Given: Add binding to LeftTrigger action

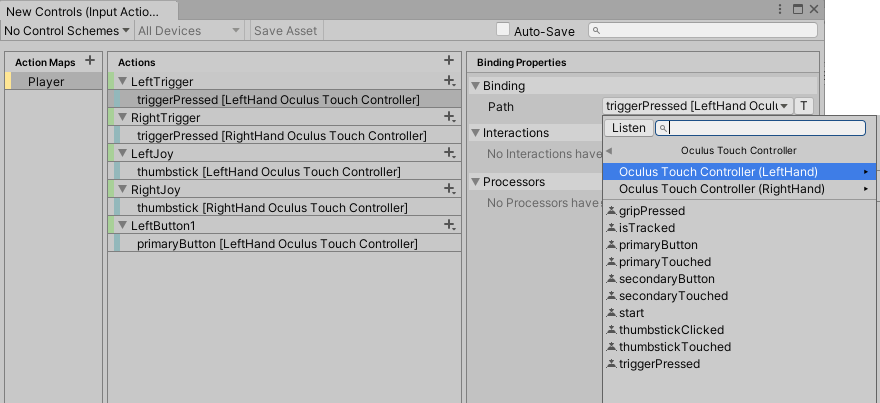Looking at the screenshot, I should [449, 81].
